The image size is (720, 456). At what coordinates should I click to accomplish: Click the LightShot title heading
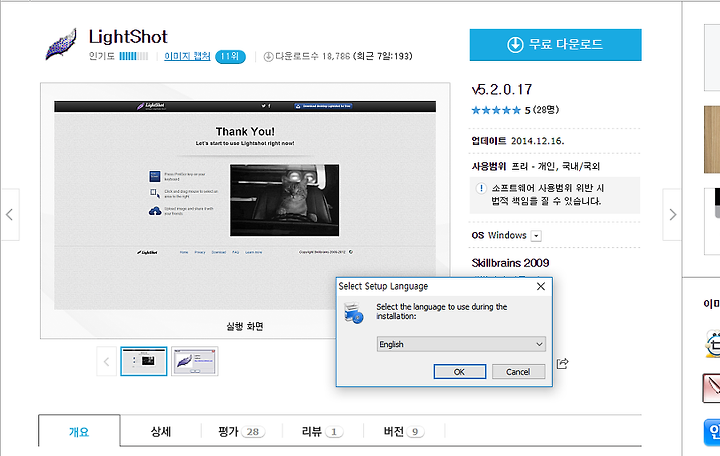[128, 37]
